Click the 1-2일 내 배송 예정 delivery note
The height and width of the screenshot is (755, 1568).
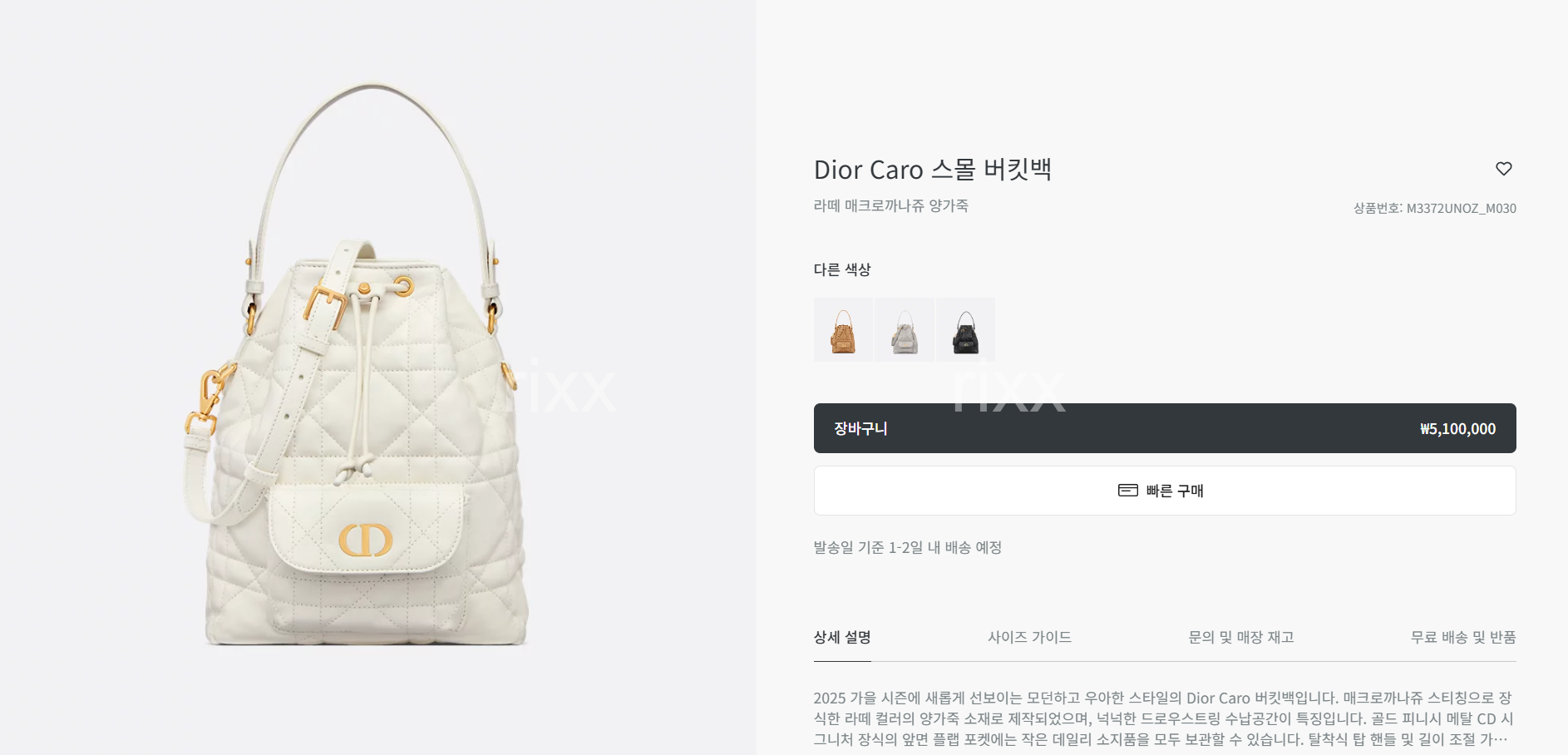coord(944,547)
